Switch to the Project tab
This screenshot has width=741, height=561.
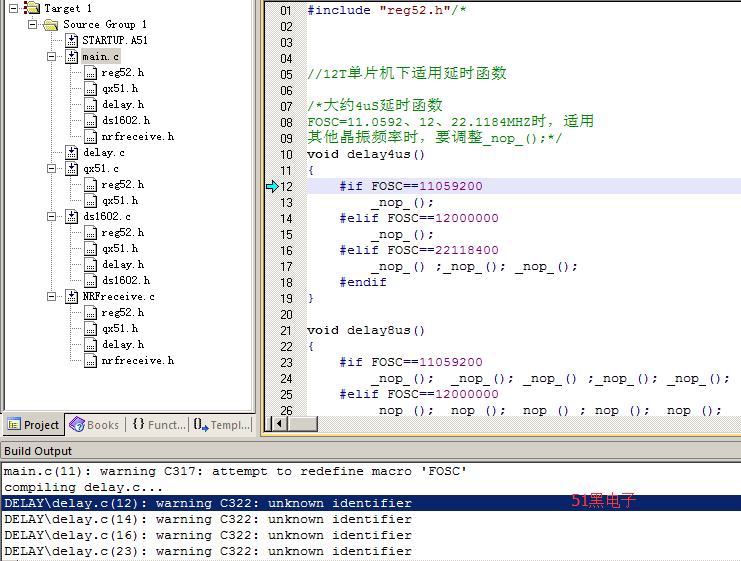click(x=33, y=425)
